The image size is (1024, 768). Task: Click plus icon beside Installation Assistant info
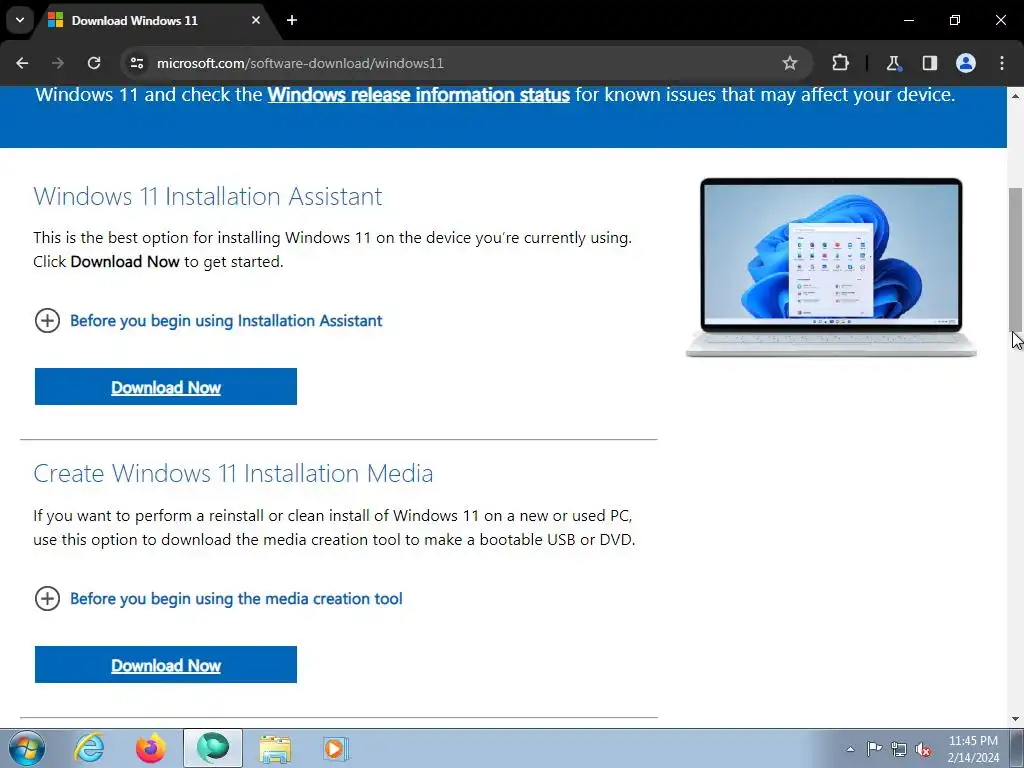pyautogui.click(x=47, y=321)
